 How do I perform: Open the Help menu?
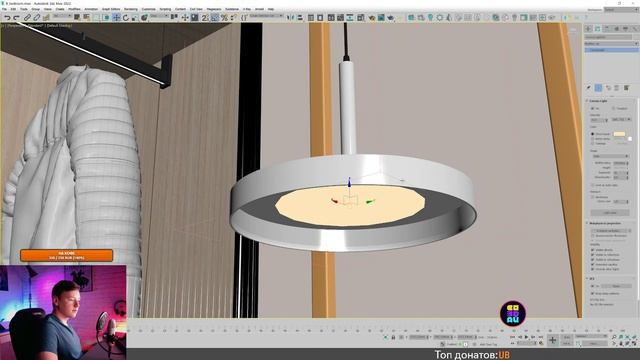pyautogui.click(x=271, y=9)
